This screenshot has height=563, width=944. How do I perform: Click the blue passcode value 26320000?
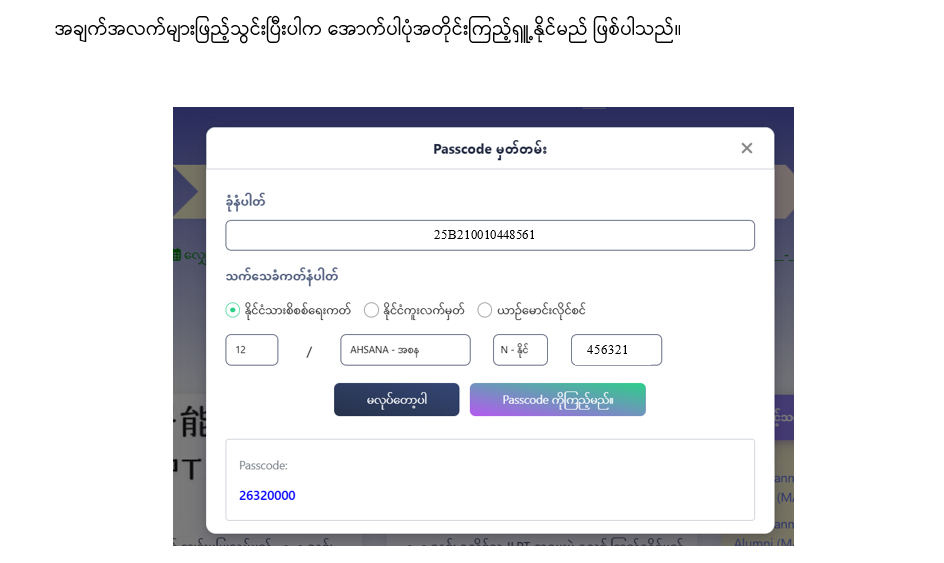(x=267, y=496)
